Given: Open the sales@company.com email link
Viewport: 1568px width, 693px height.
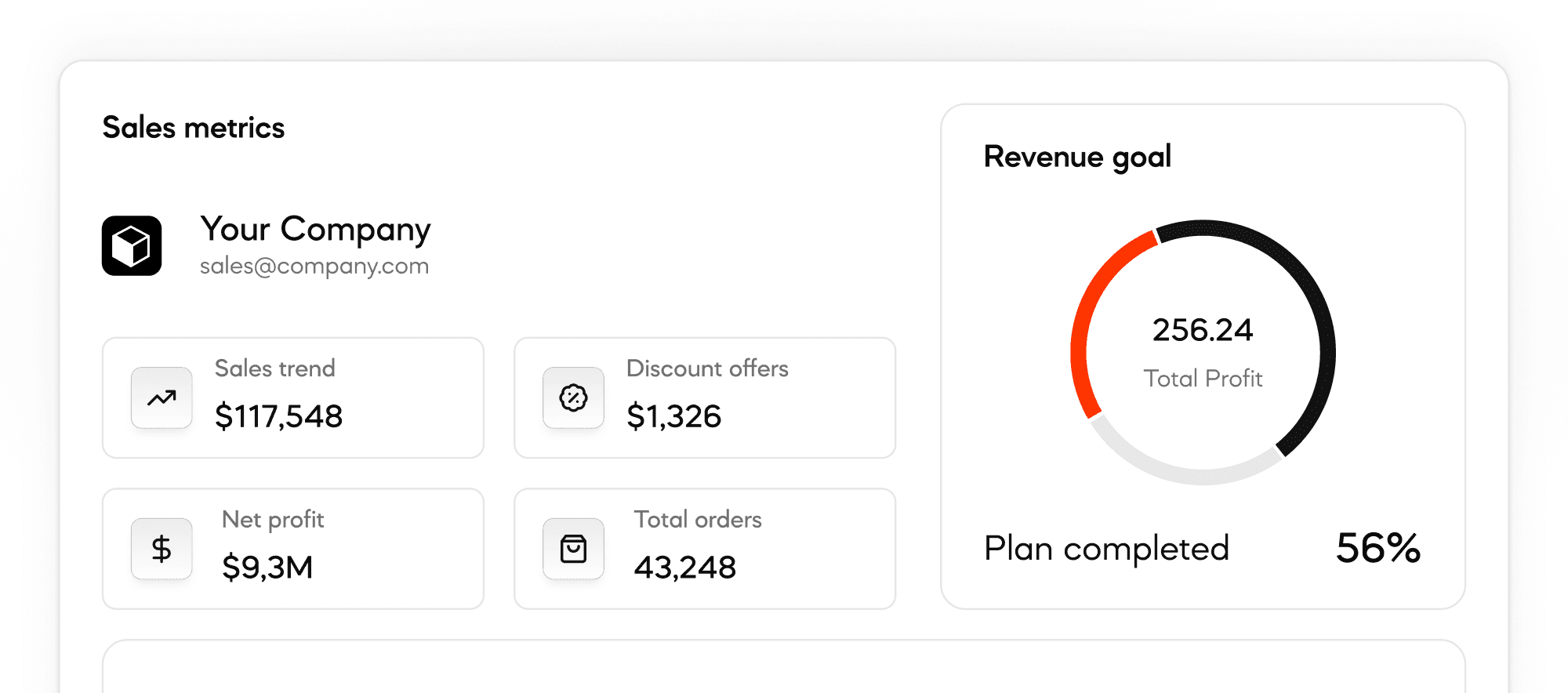Looking at the screenshot, I should pos(314,267).
